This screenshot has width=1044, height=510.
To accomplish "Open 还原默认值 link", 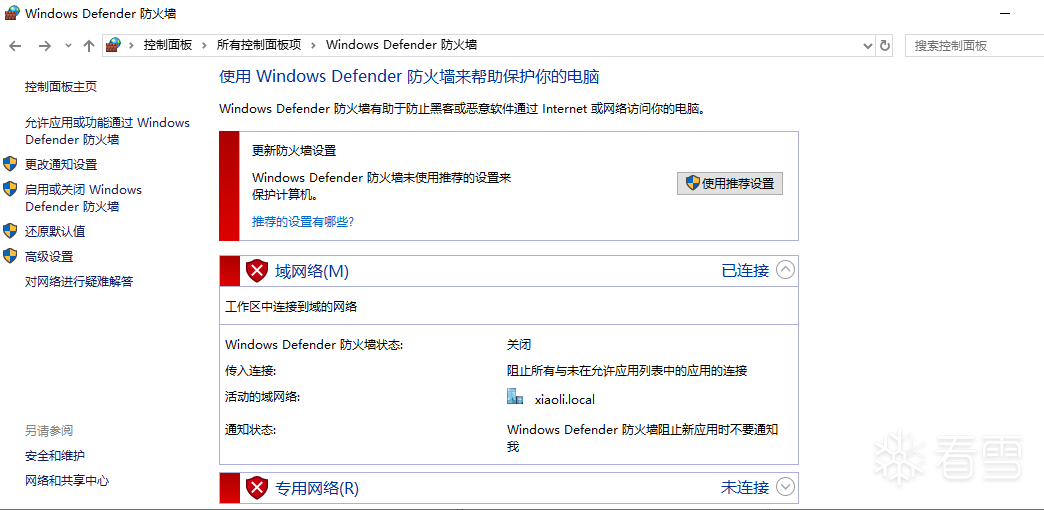I will [x=55, y=232].
